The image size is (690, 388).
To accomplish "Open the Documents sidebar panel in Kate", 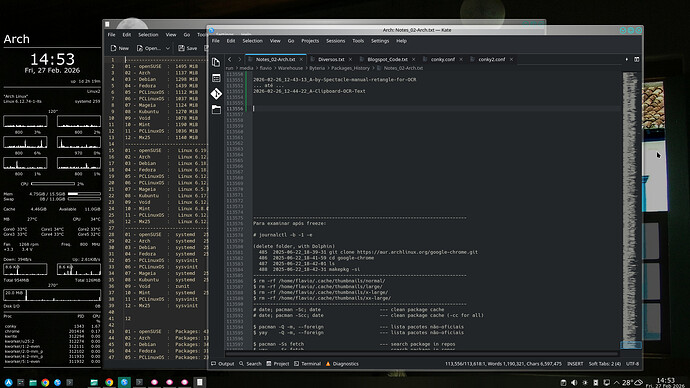I will (x=216, y=62).
